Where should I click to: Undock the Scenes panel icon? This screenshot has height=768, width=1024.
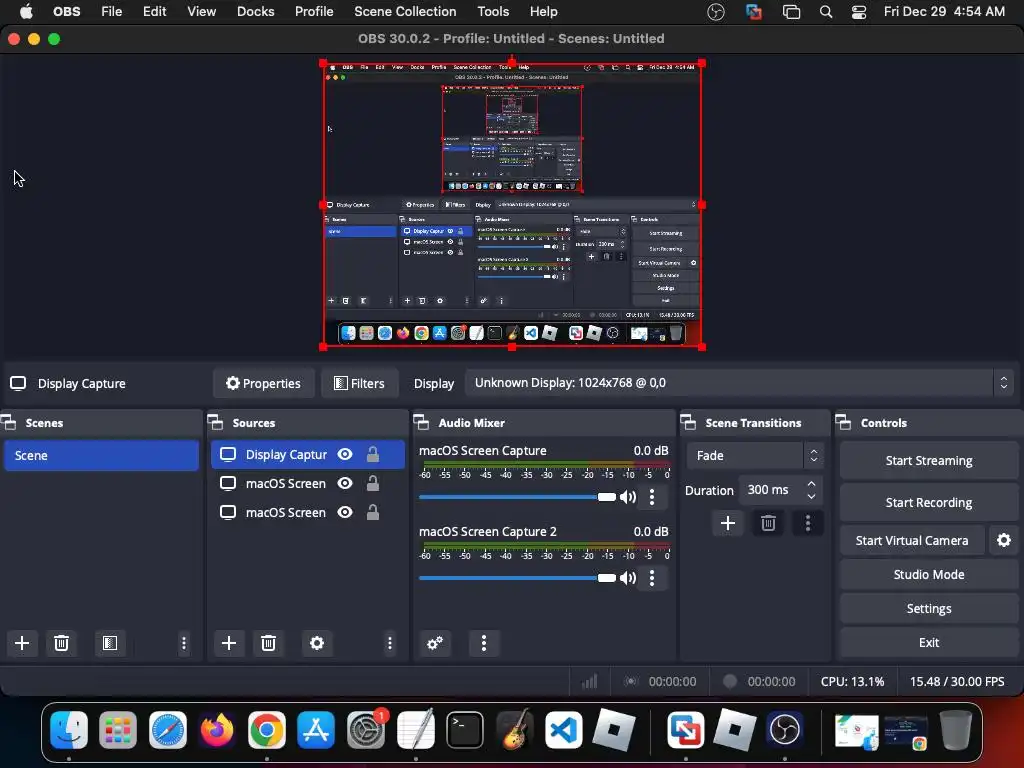point(8,423)
